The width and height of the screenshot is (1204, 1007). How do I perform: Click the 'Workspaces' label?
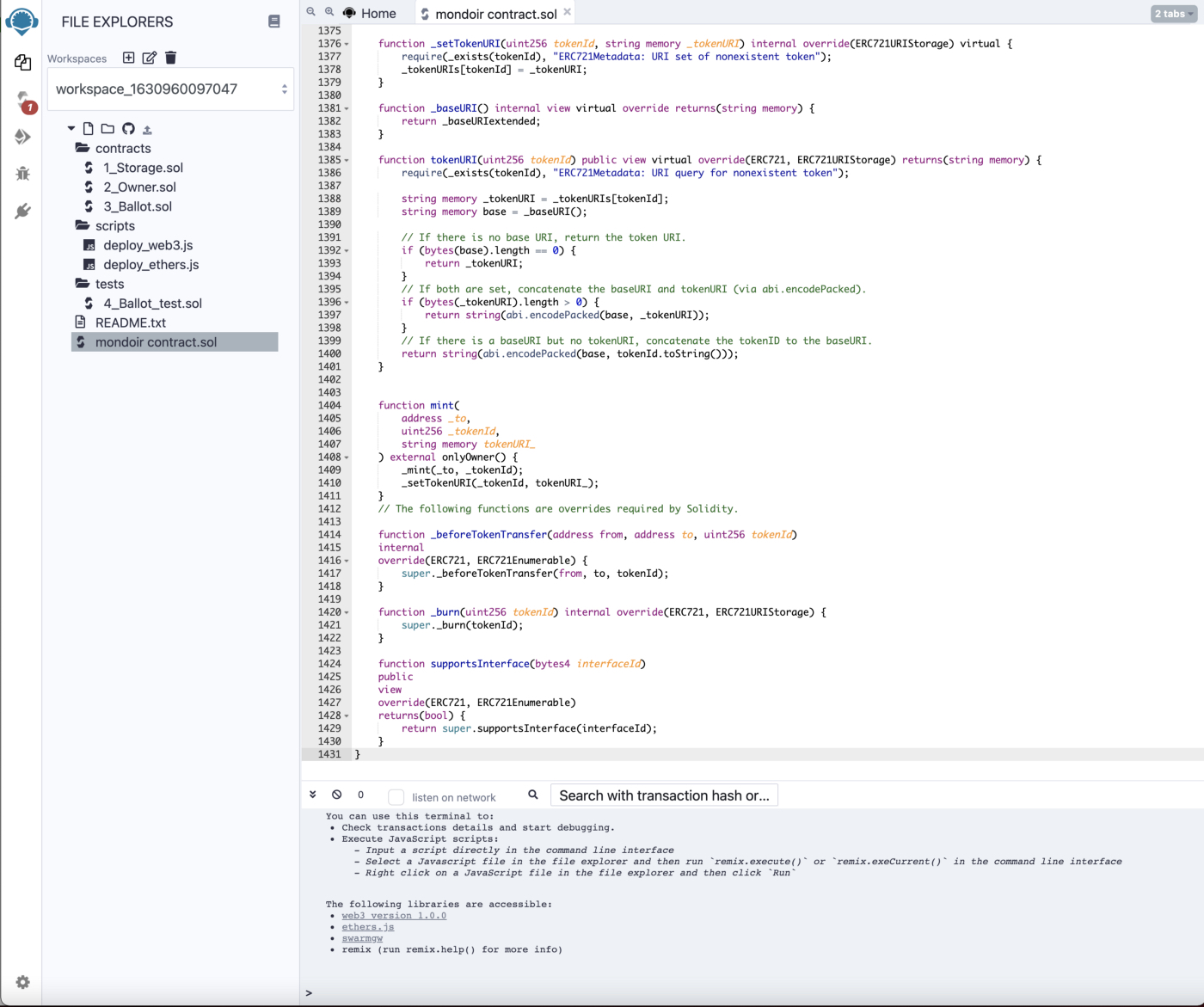coord(77,58)
